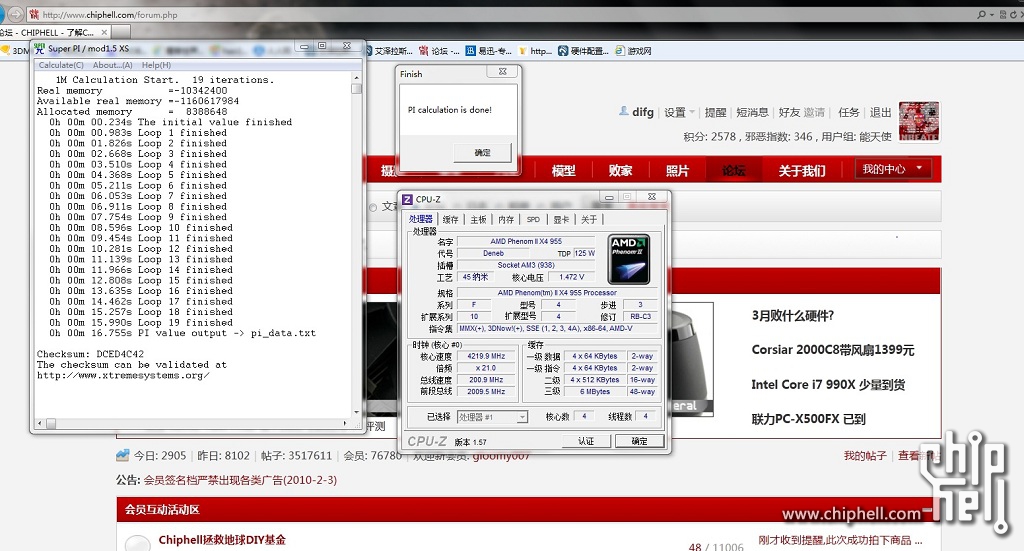
Task: Switch to 主板 tab in CPU-Z
Action: point(479,219)
